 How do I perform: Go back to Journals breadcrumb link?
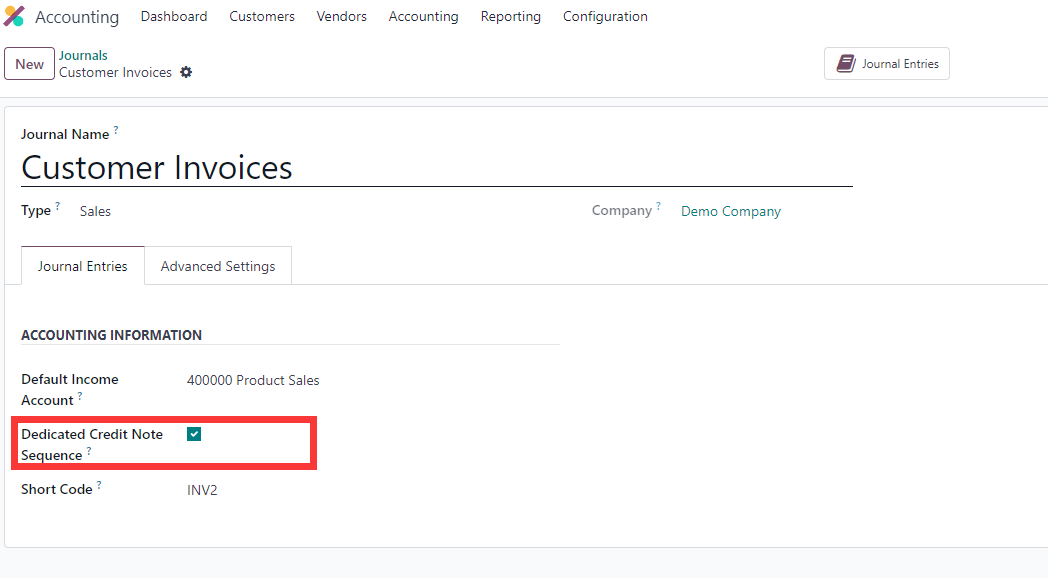coord(83,55)
